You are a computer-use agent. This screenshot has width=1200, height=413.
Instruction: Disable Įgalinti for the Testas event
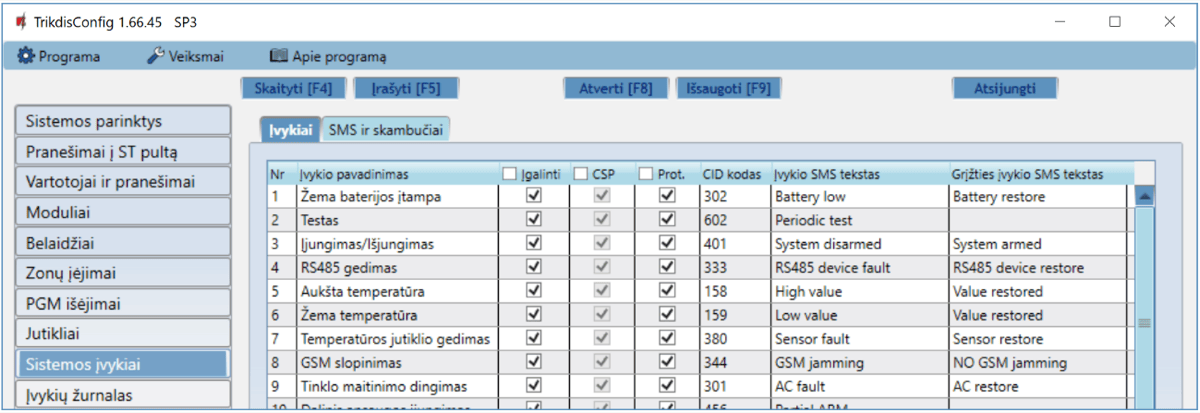tap(533, 220)
